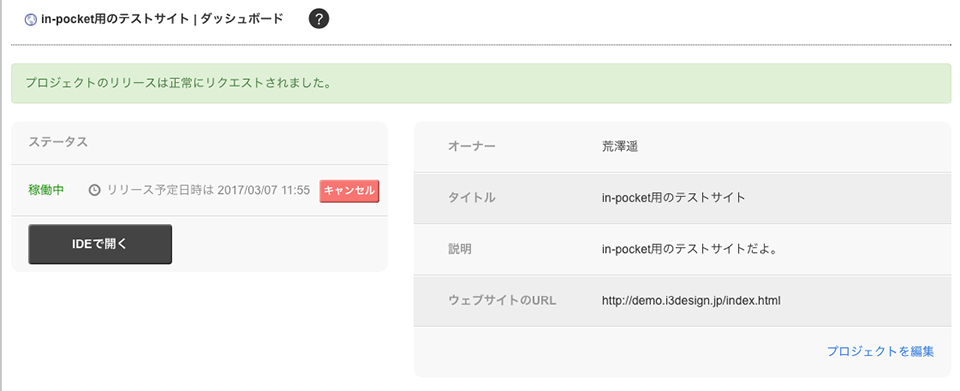Click the description text ending in だよ。

pos(689,249)
